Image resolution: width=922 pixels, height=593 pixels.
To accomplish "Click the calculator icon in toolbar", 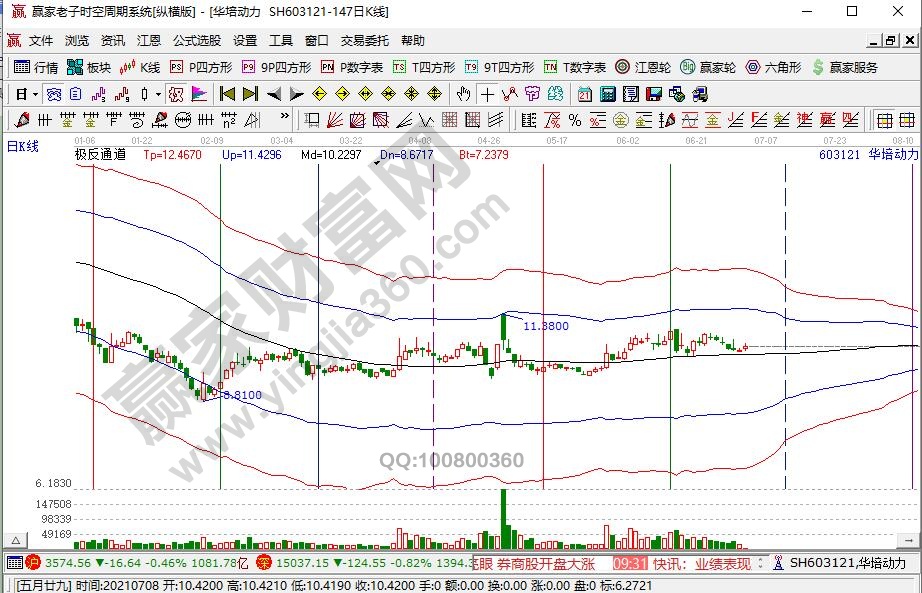I will 607,94.
